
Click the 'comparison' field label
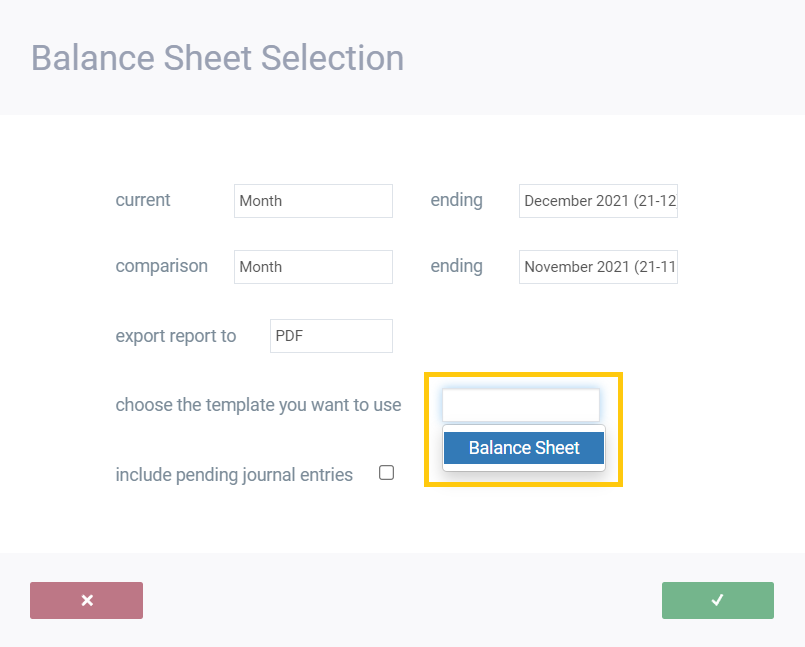pyautogui.click(x=162, y=266)
